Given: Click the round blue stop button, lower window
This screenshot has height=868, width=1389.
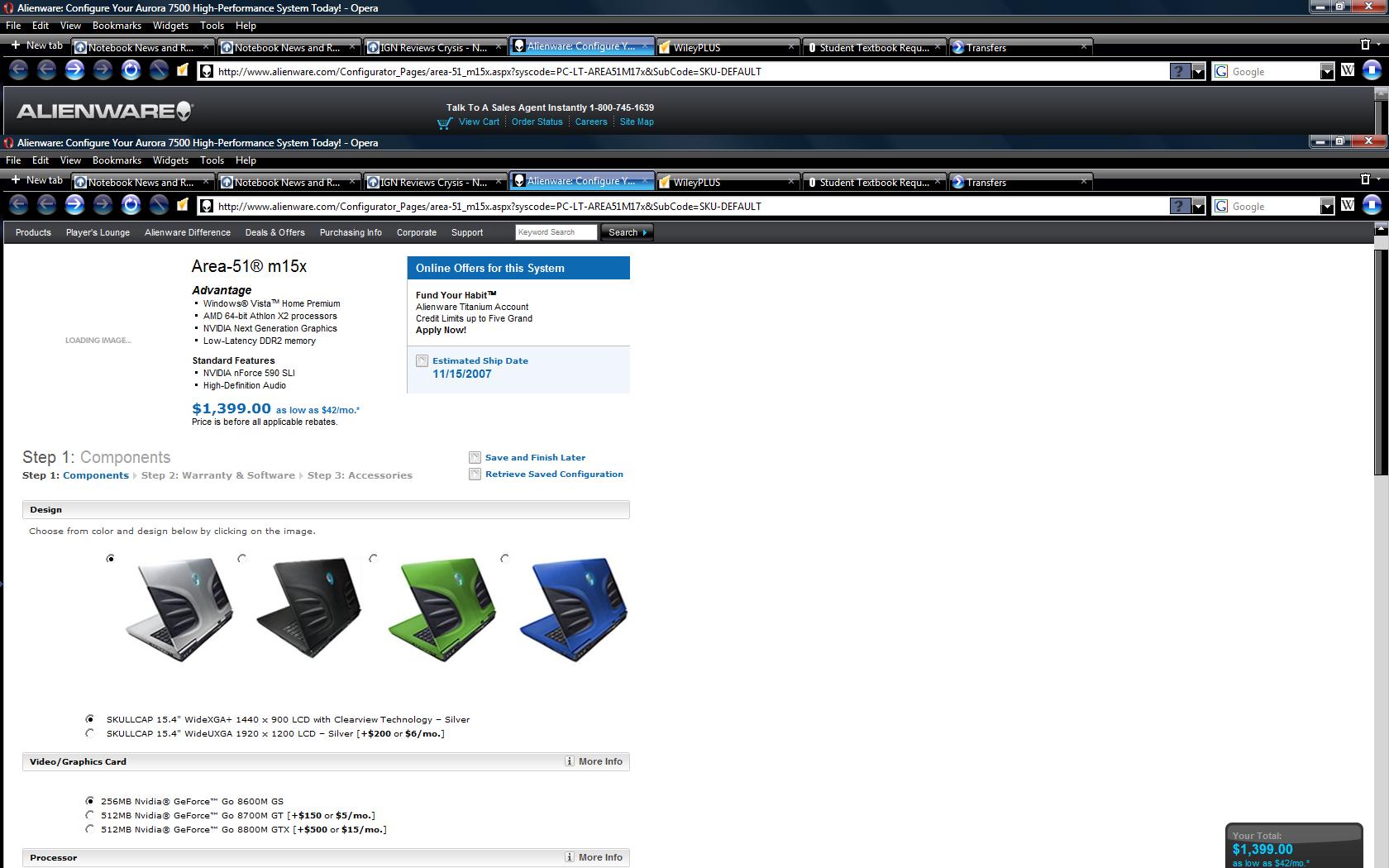Looking at the screenshot, I should click(1372, 205).
